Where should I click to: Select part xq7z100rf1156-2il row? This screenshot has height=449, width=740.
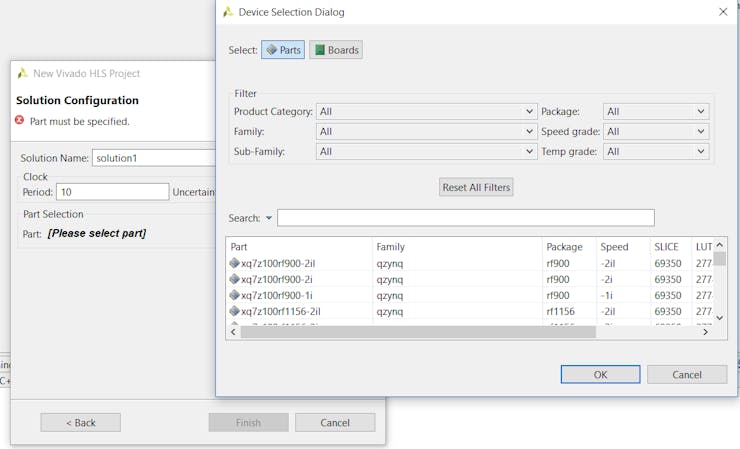[x=470, y=311]
